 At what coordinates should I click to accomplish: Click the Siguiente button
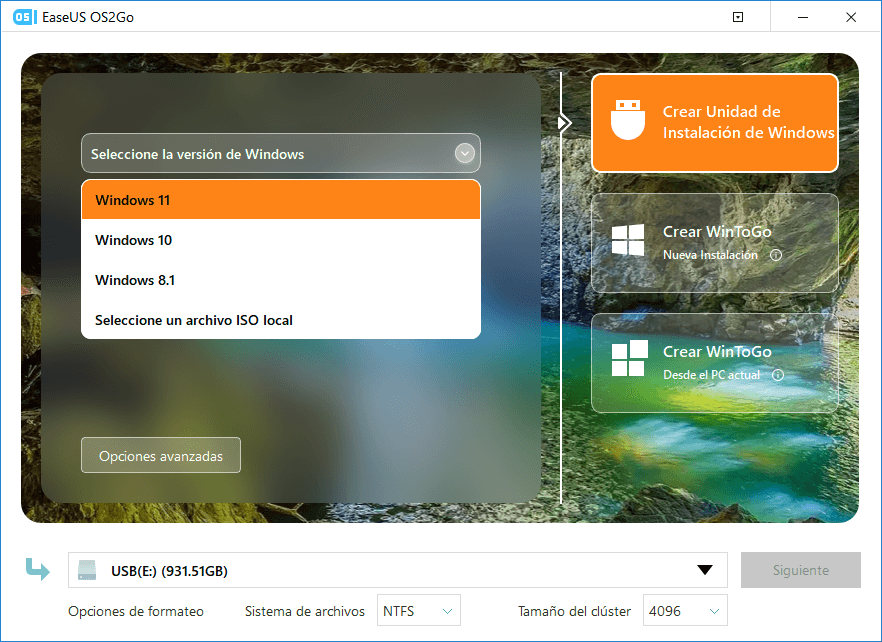coord(800,570)
